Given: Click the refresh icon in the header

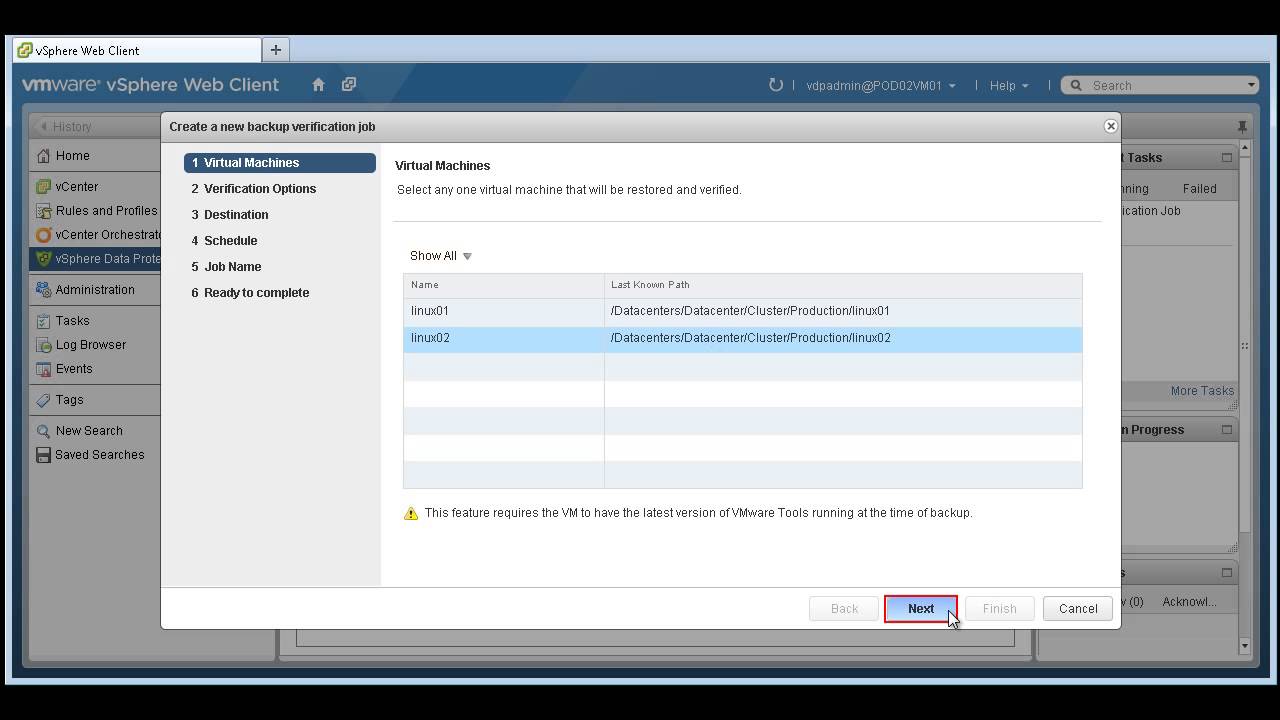Looking at the screenshot, I should (x=775, y=85).
